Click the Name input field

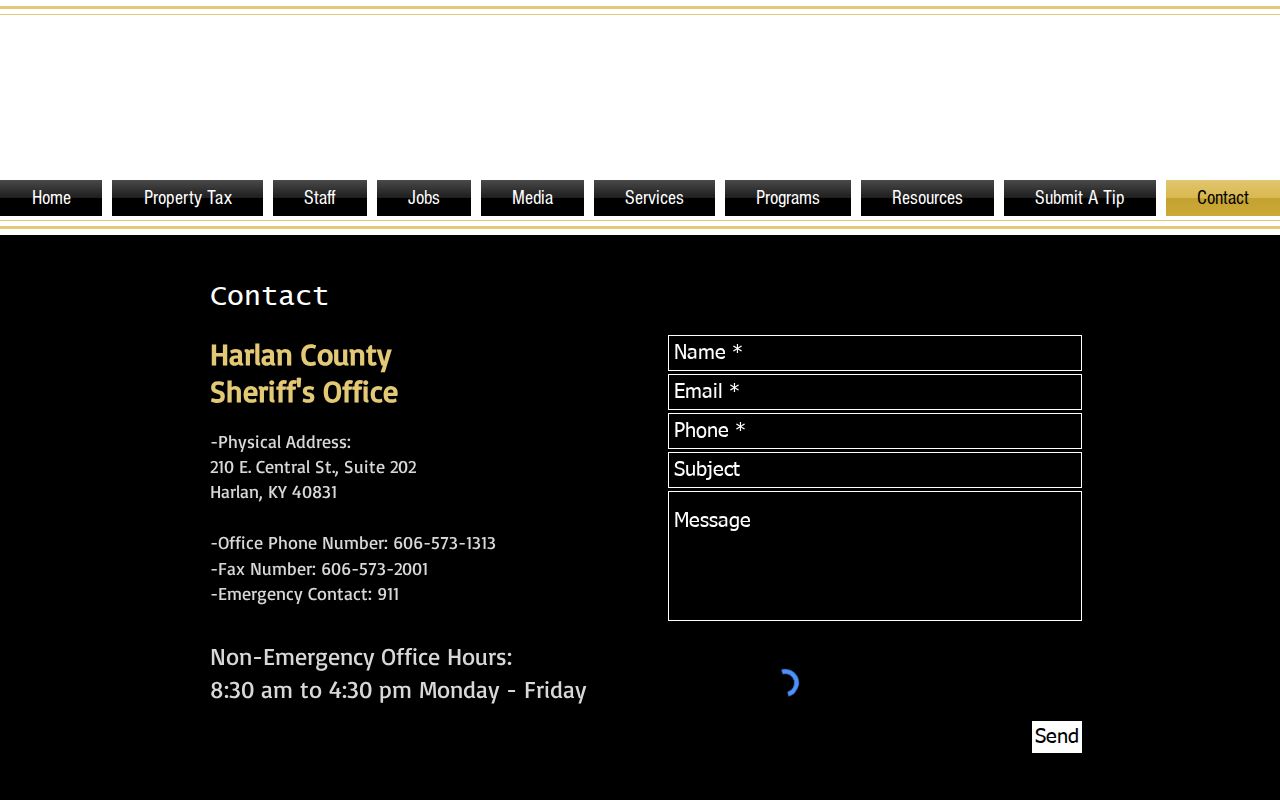875,353
